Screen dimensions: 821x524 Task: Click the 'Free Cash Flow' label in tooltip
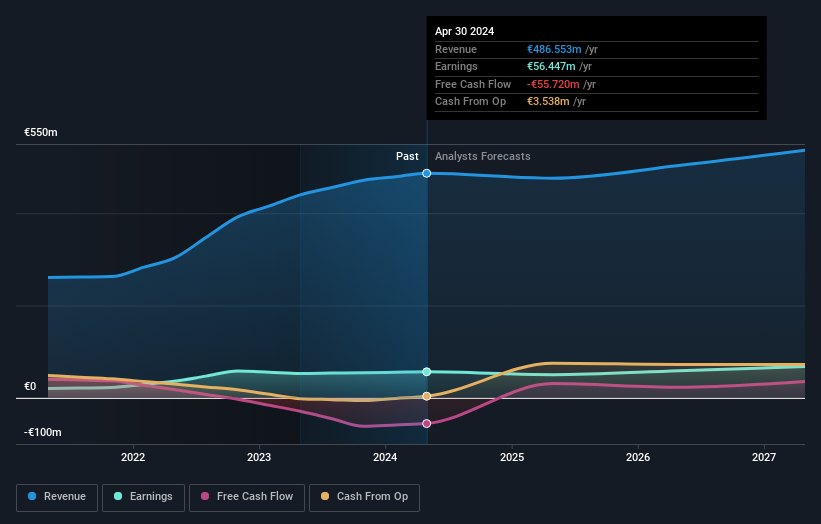click(473, 84)
